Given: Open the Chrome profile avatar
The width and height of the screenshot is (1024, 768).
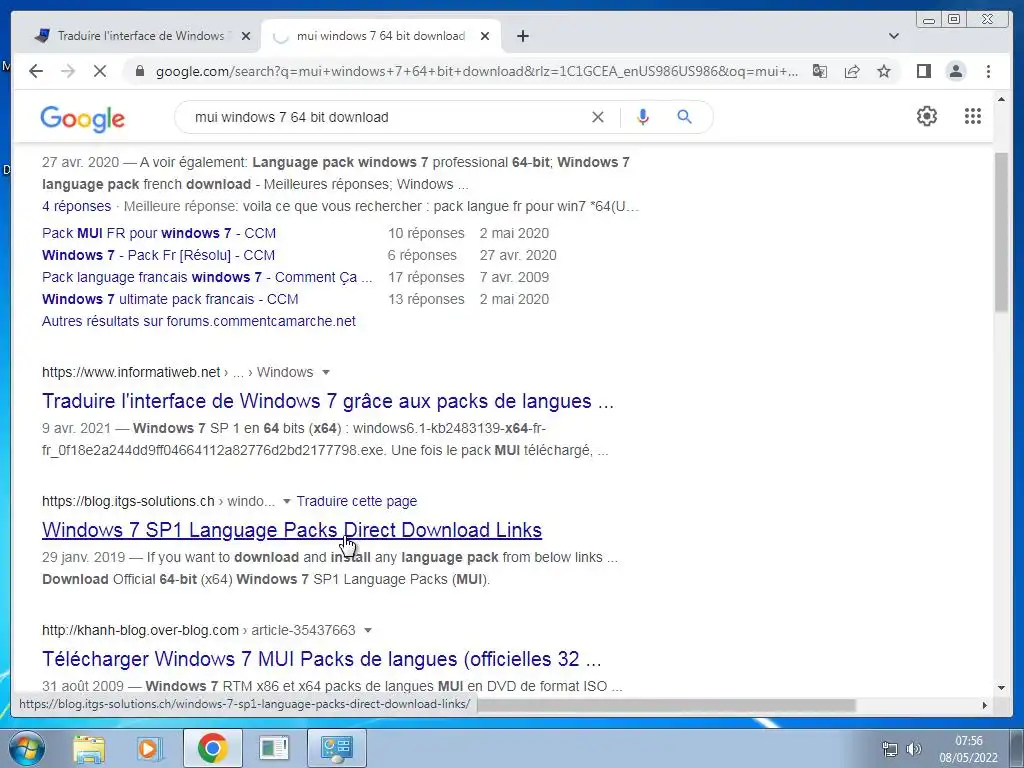Looking at the screenshot, I should [x=955, y=71].
